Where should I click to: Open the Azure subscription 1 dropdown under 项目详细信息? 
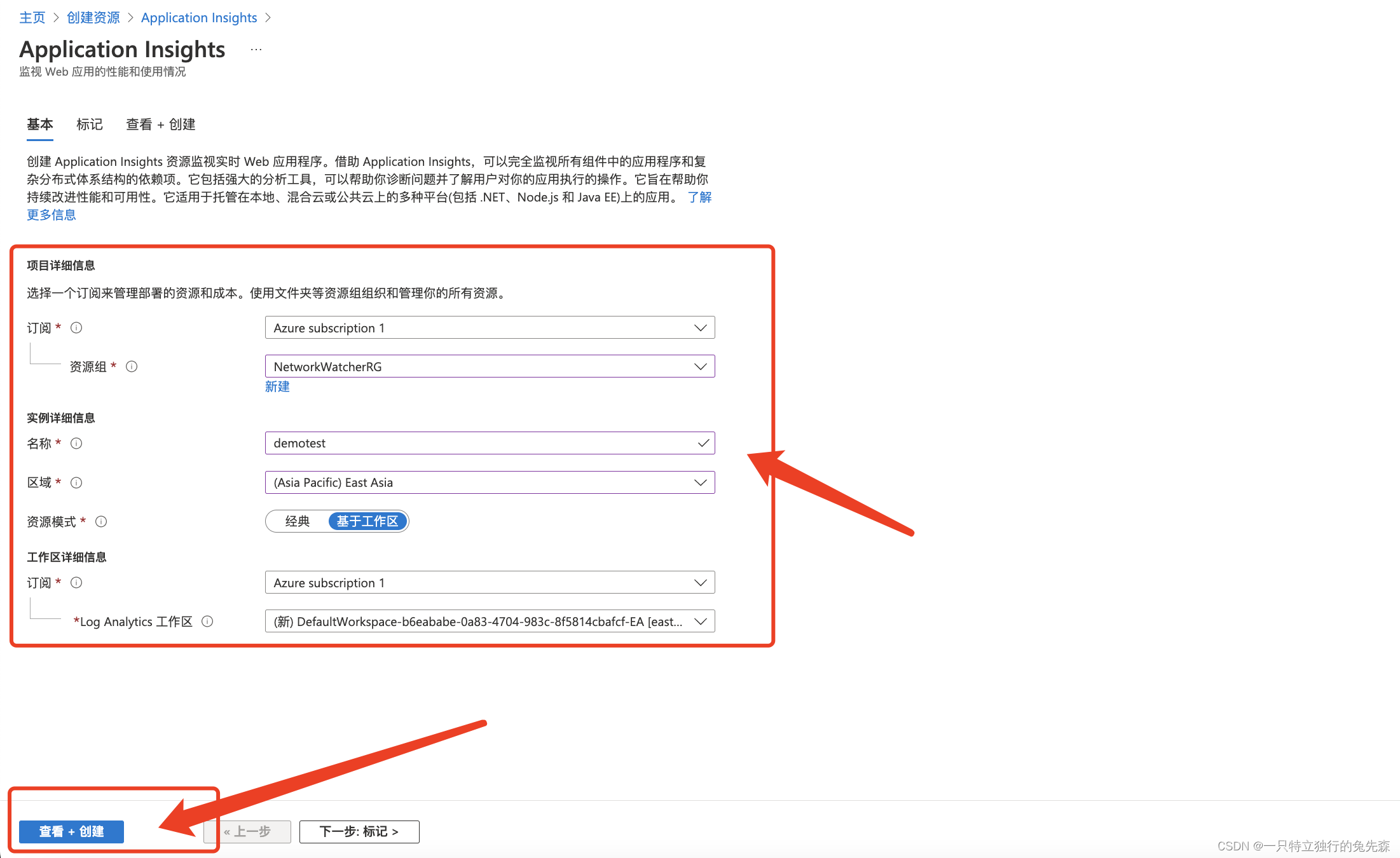click(x=490, y=328)
